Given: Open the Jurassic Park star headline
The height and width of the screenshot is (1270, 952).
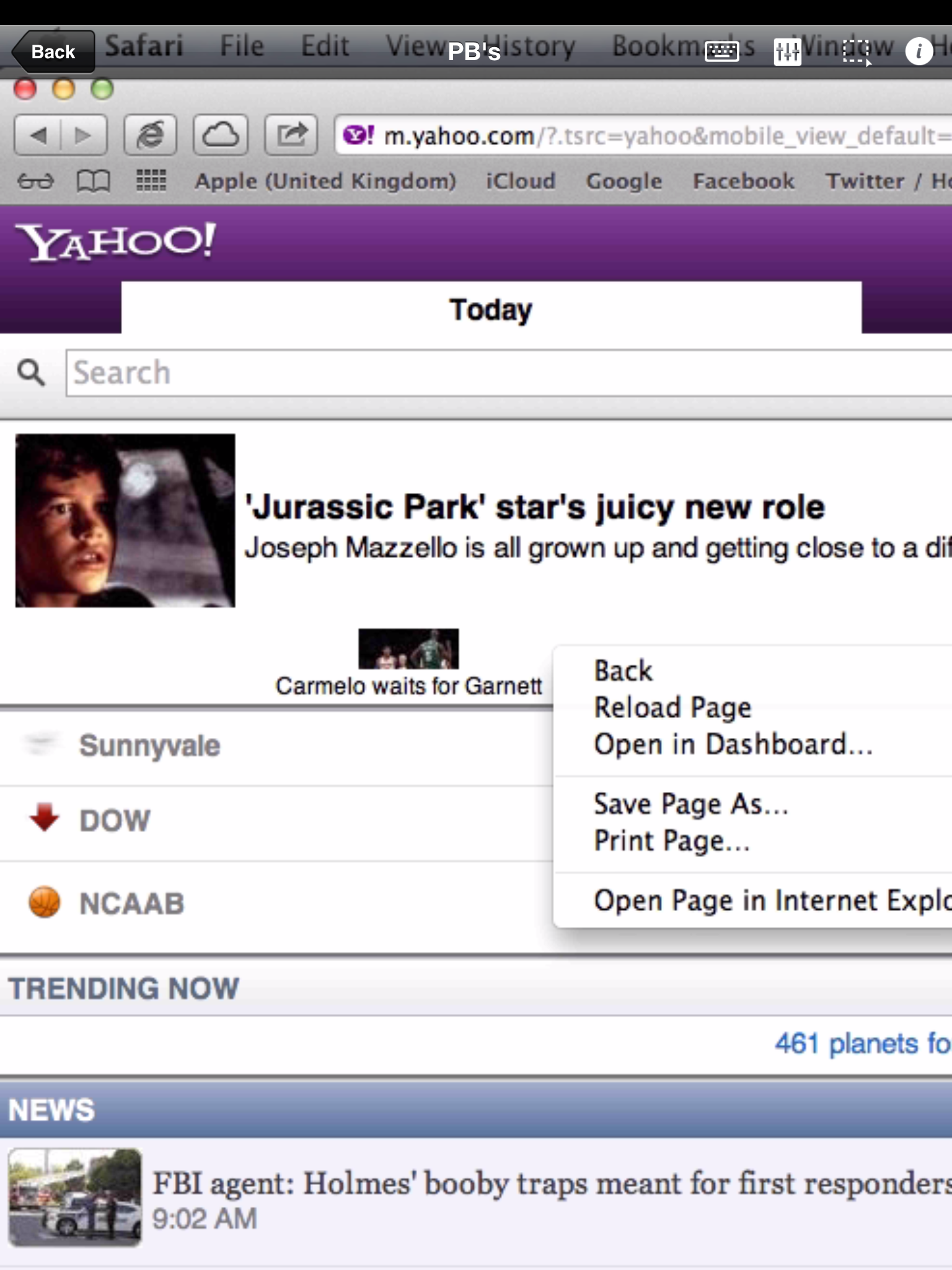Looking at the screenshot, I should [x=535, y=507].
